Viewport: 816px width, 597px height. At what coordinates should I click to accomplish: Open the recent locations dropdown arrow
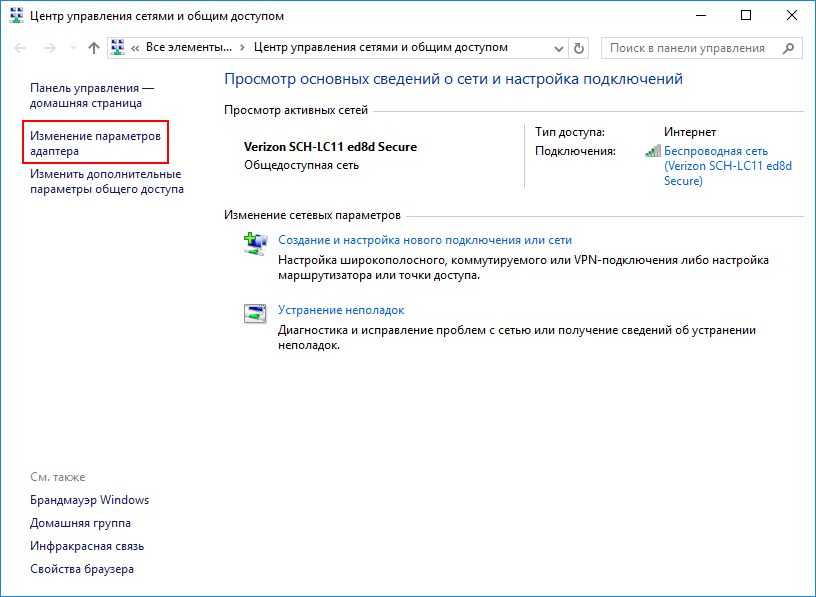72,48
